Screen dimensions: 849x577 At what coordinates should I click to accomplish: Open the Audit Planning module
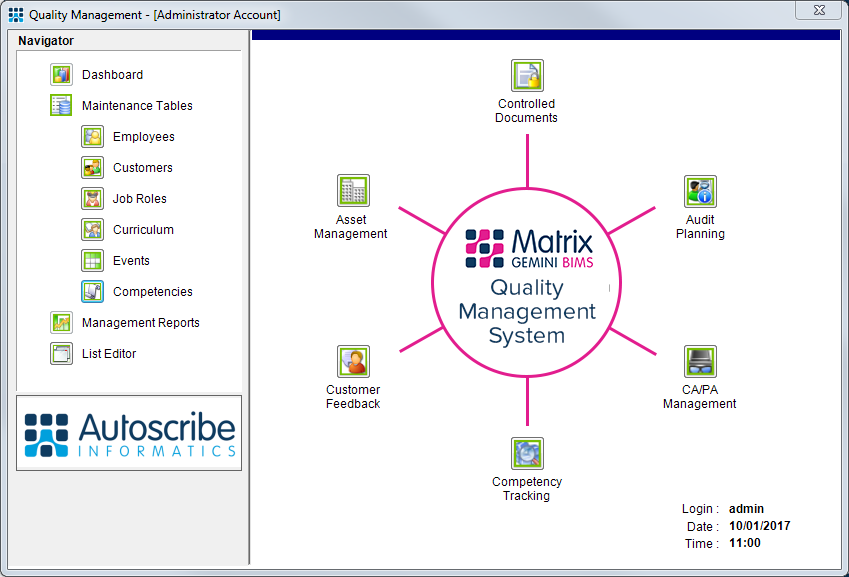[699, 191]
